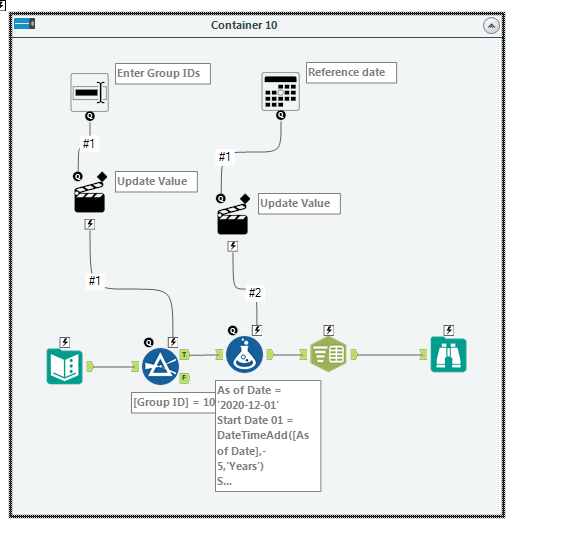Collapse Container 10 with the arrow button
572x554 pixels.
click(x=491, y=26)
